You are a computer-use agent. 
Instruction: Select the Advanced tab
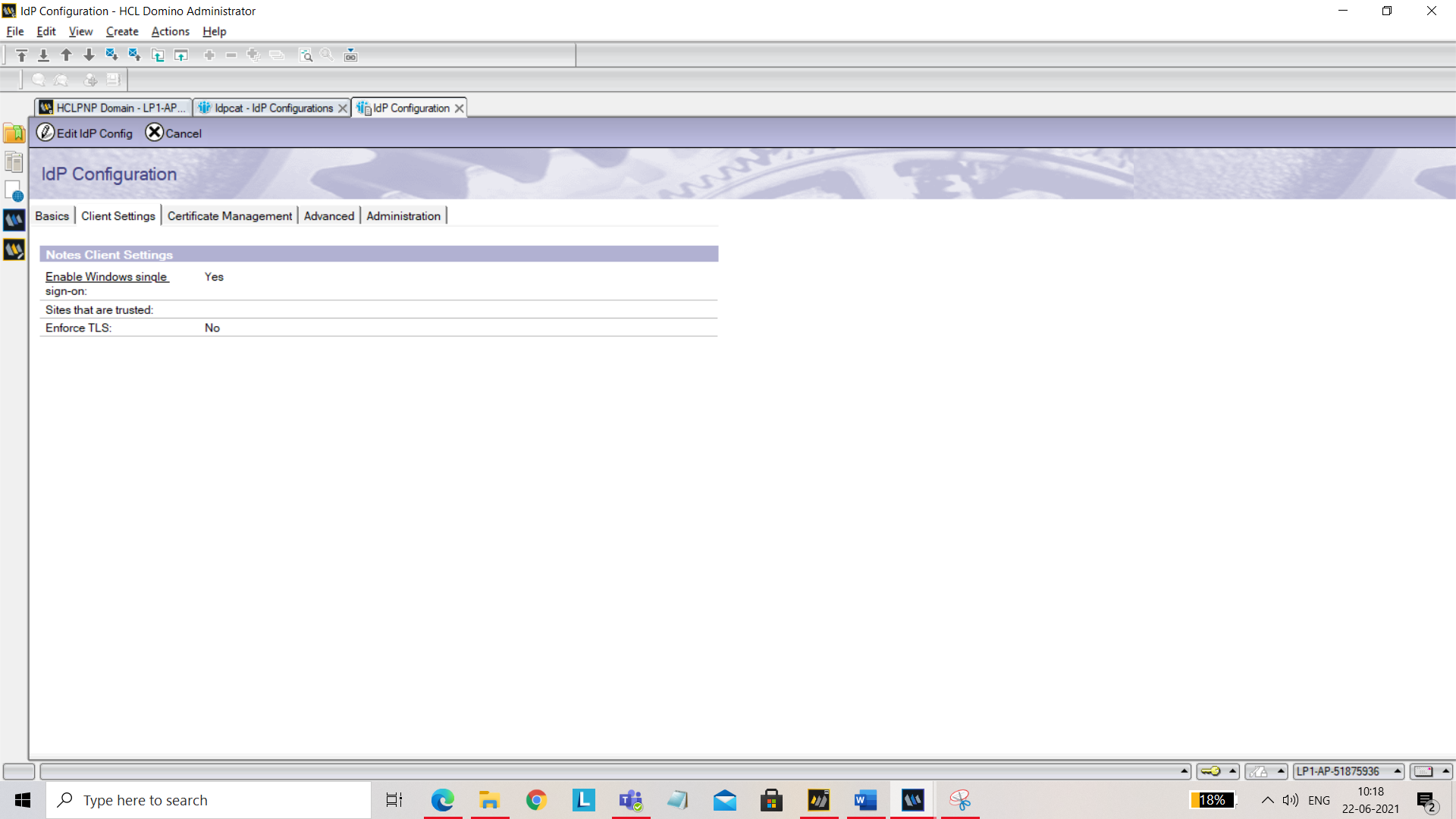coord(329,216)
